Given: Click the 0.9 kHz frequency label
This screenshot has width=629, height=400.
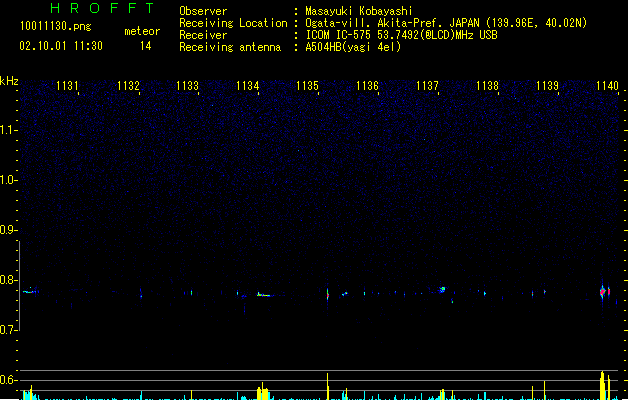Looking at the screenshot, I should coord(8,230).
